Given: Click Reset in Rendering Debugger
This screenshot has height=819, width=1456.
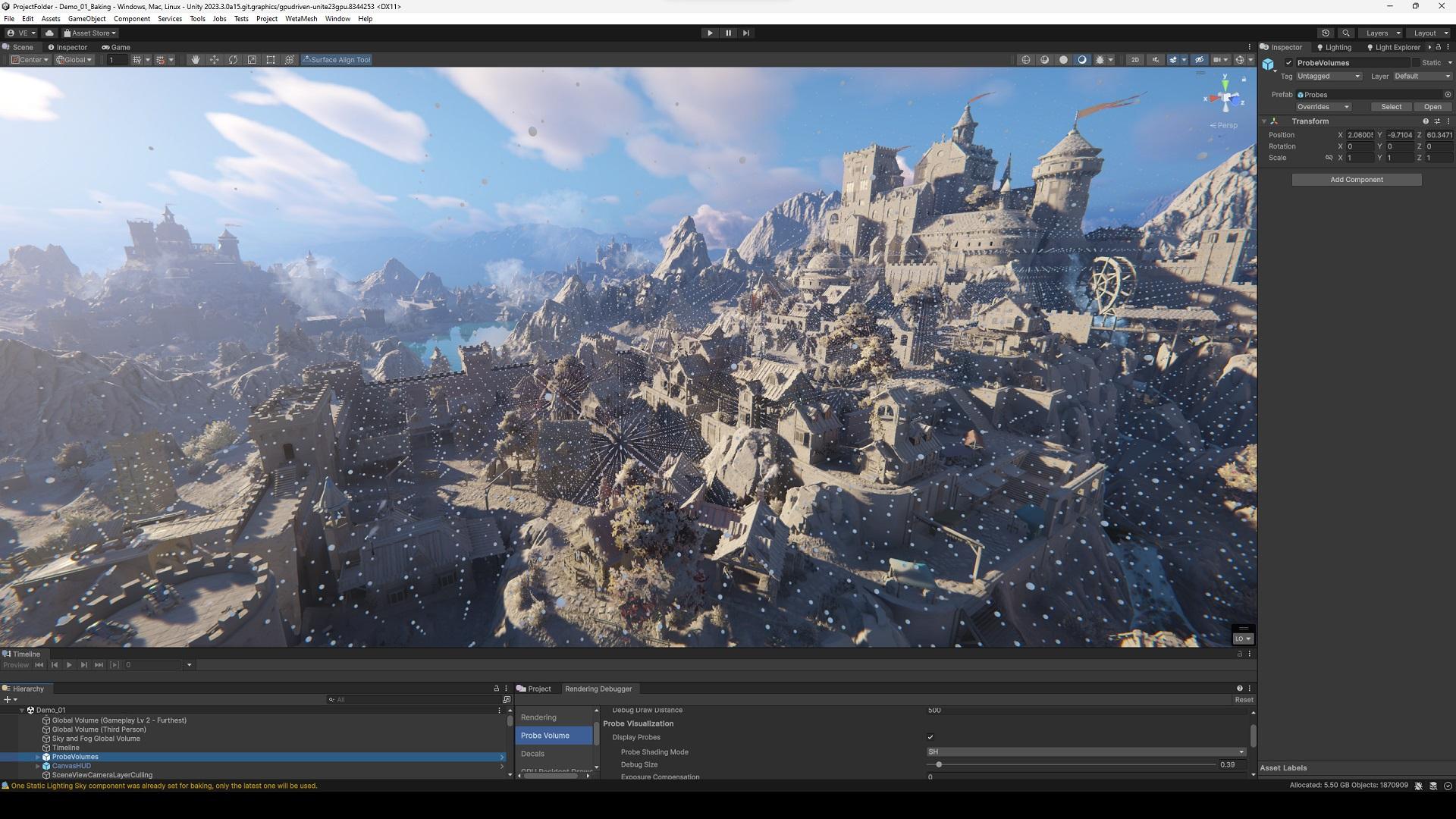Looking at the screenshot, I should pos(1244,700).
